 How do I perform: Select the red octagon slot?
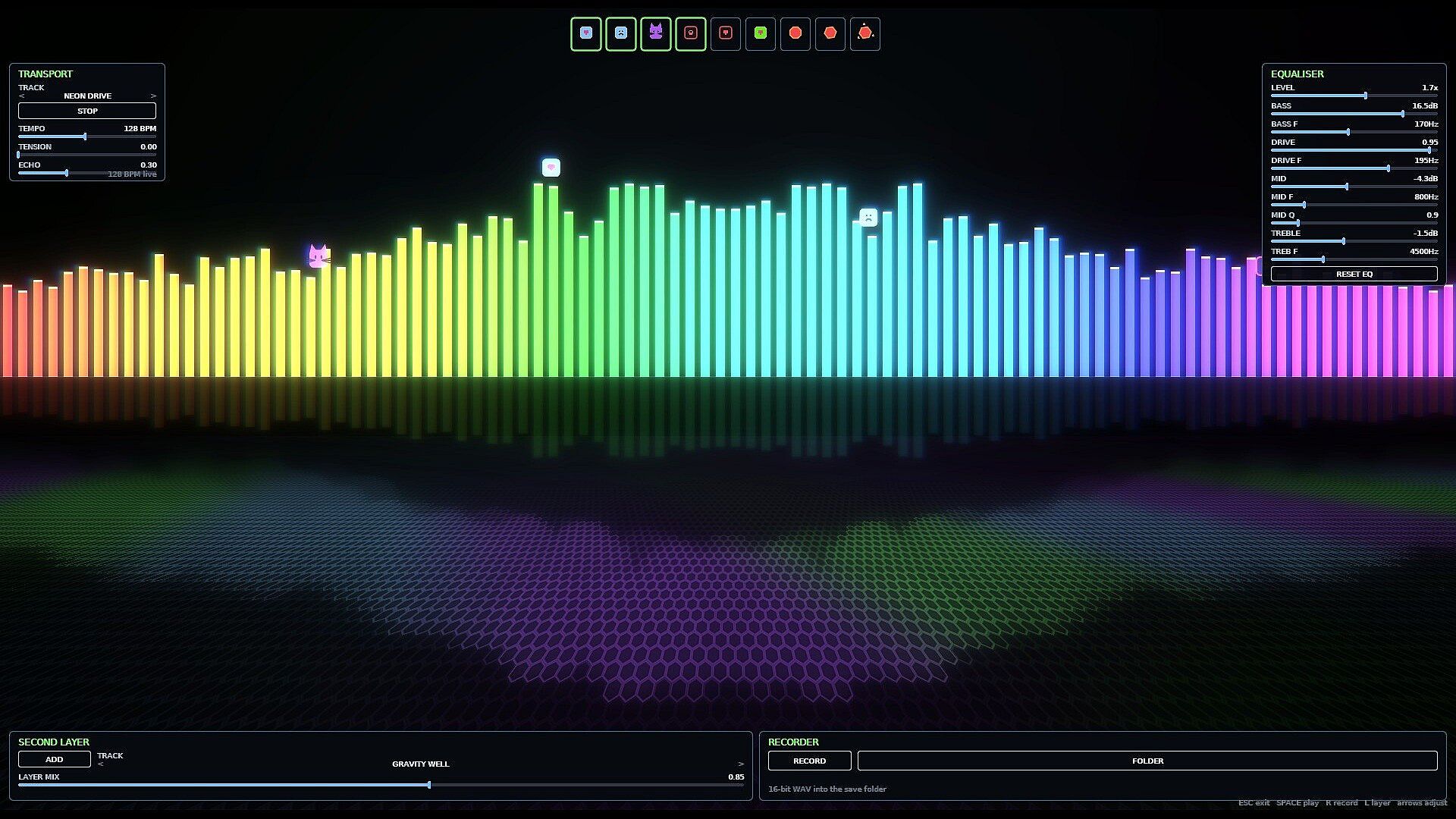pyautogui.click(x=795, y=34)
